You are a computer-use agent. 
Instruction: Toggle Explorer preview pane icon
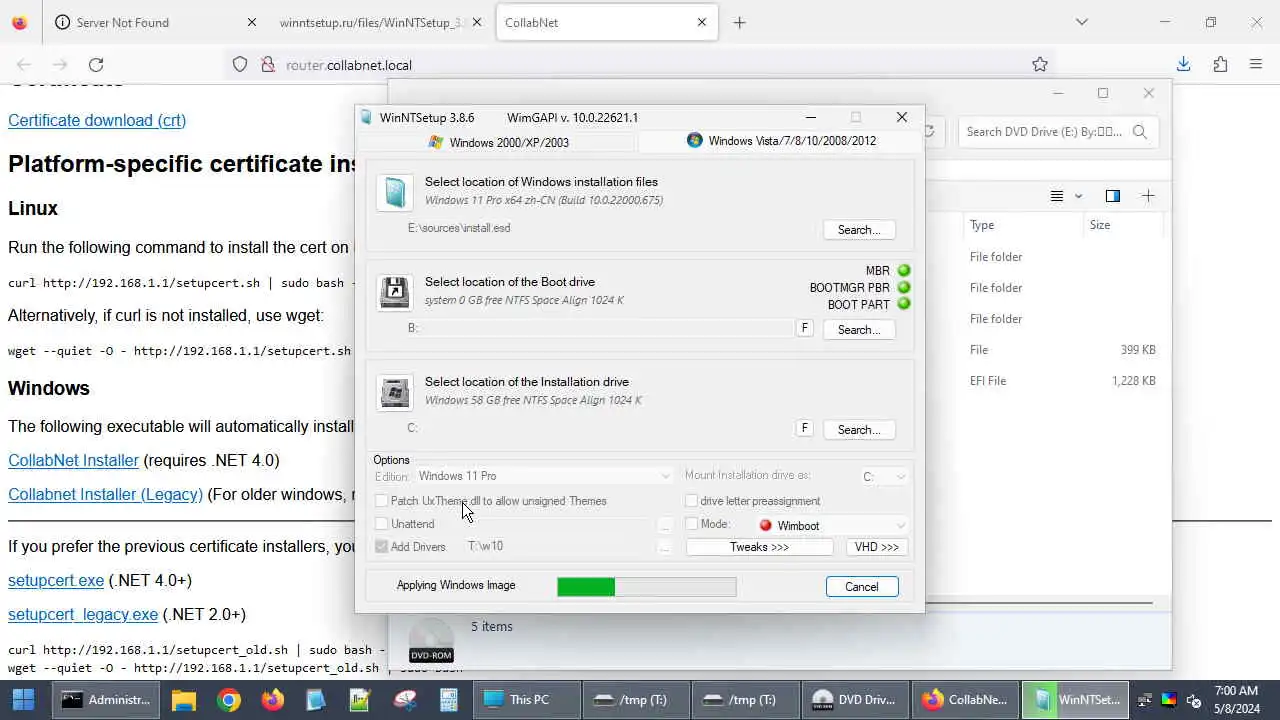pos(1112,196)
